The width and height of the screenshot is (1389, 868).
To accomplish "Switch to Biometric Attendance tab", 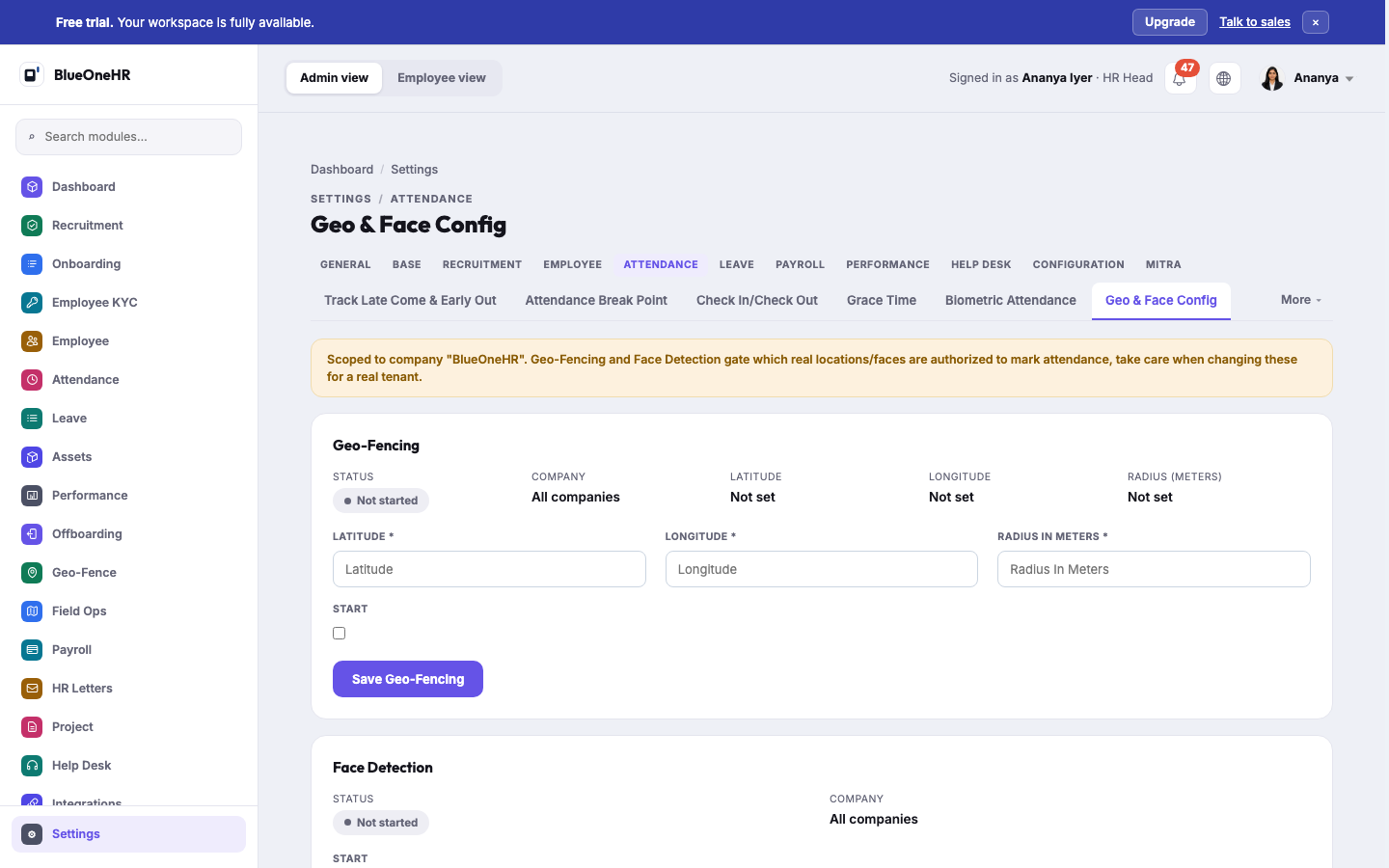I will click(x=1011, y=301).
